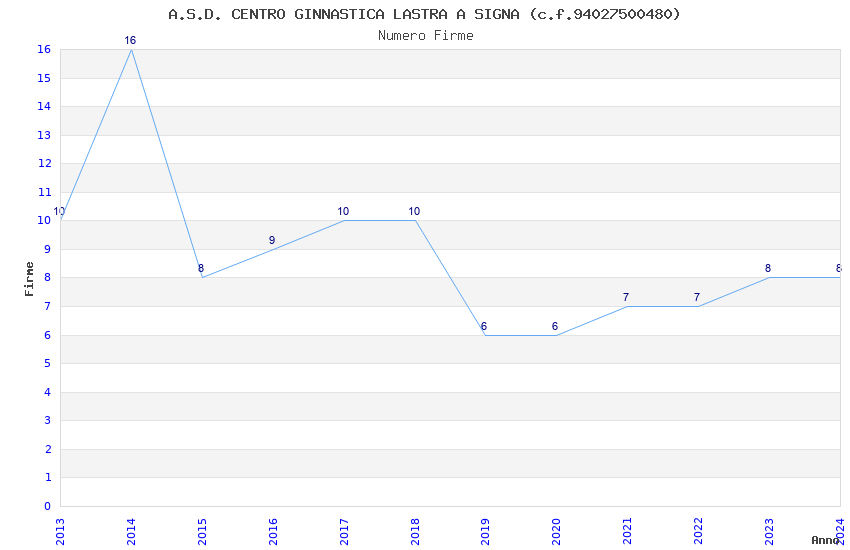Click the y-axis tick value 14
This screenshot has height=550, width=850.
44,107
